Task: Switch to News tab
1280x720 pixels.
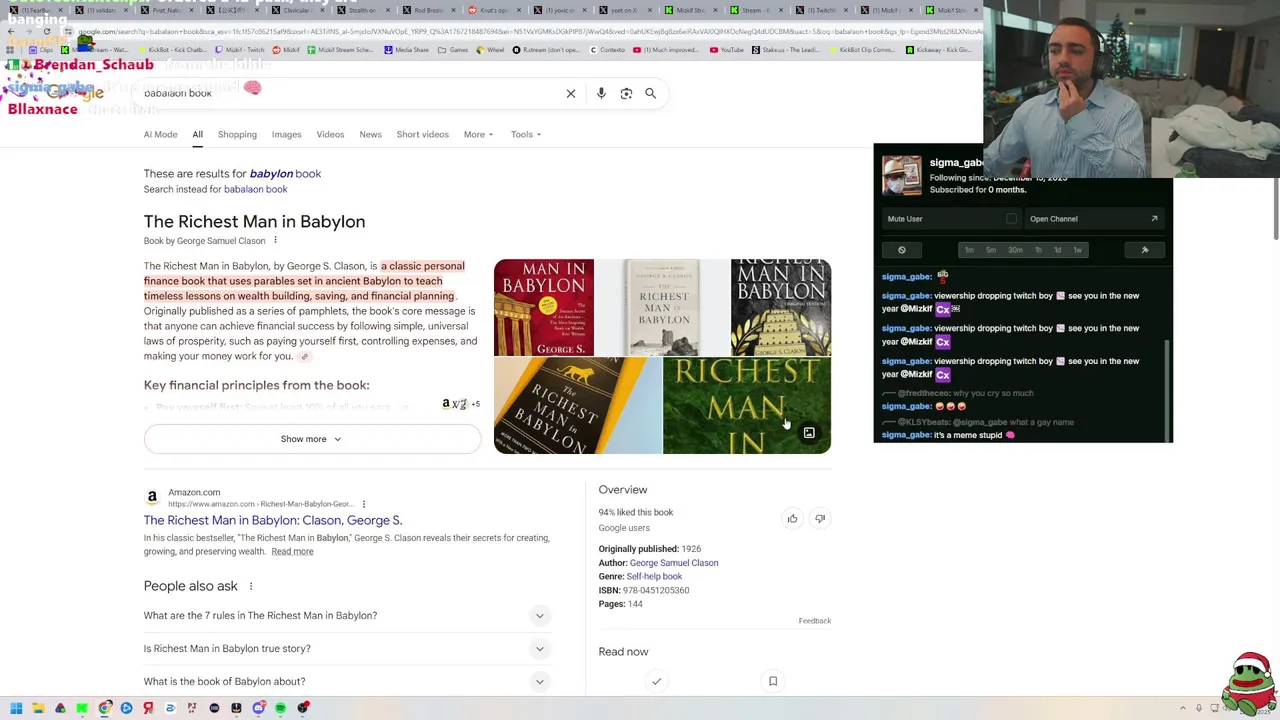Action: (370, 134)
